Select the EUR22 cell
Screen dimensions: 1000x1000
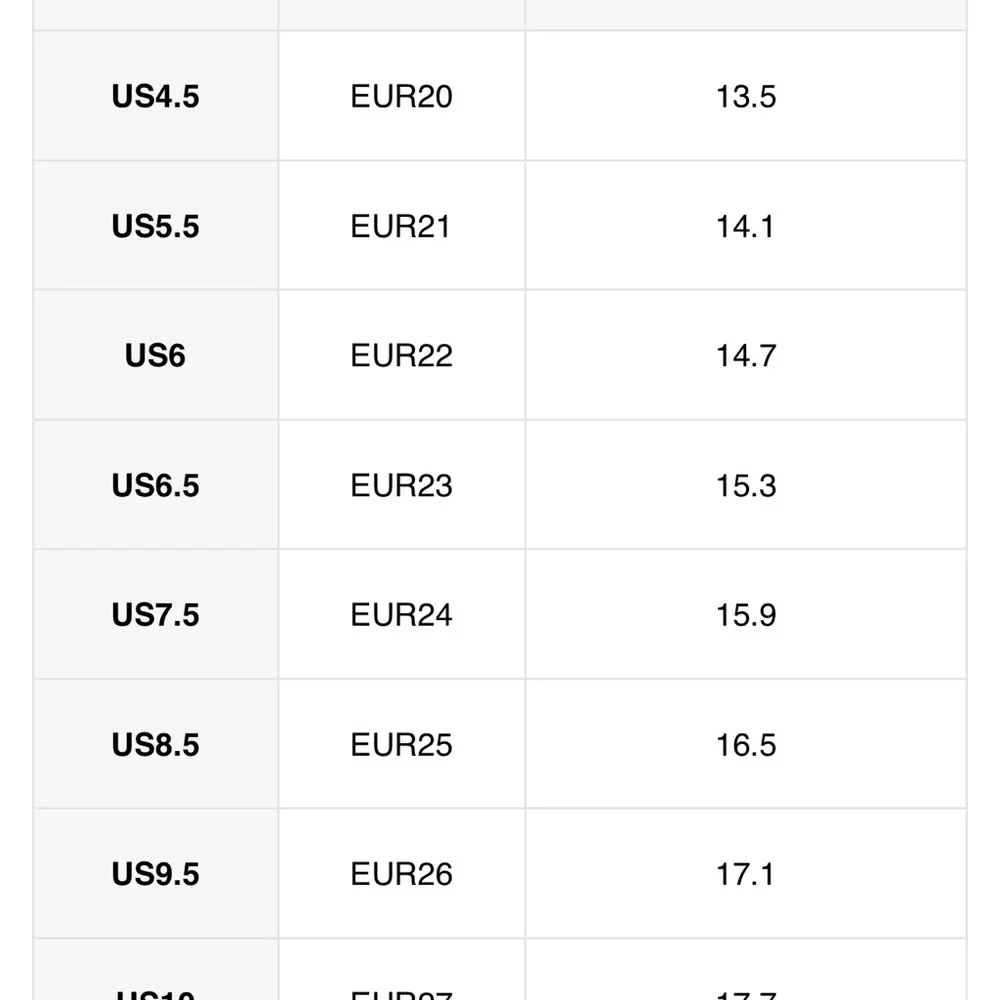(401, 356)
